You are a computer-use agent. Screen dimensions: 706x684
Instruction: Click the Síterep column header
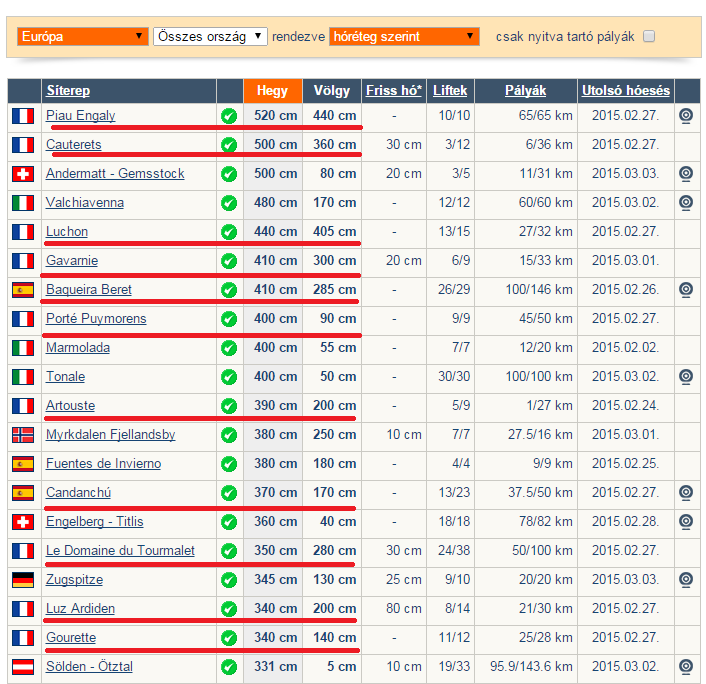point(68,91)
